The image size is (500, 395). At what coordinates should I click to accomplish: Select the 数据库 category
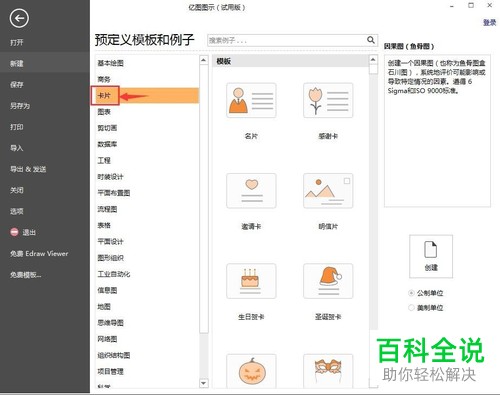(x=107, y=144)
